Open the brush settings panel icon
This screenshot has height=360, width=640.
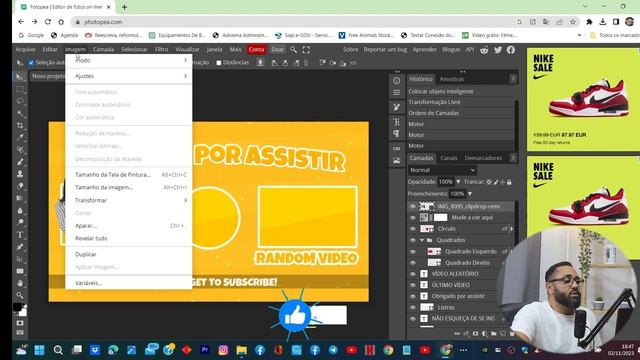click(396, 107)
